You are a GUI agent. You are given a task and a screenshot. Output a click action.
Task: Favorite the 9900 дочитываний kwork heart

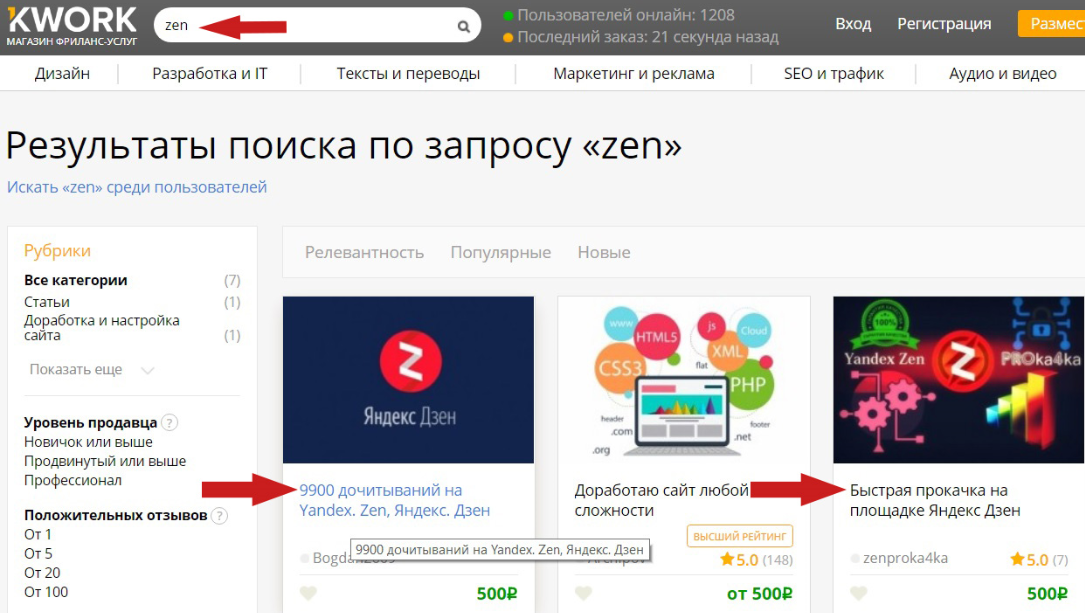(308, 593)
